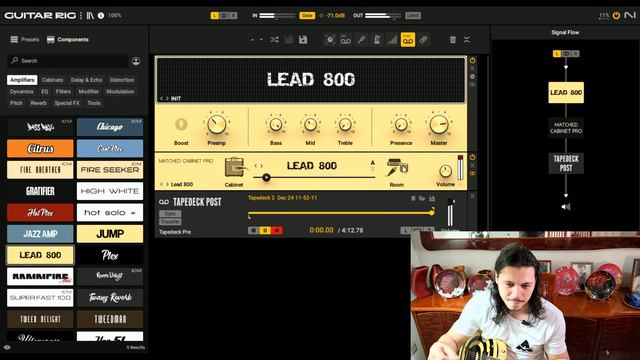Click the library browser icon beside logo
Image resolution: width=640 pixels, height=360 pixels.
click(90, 16)
